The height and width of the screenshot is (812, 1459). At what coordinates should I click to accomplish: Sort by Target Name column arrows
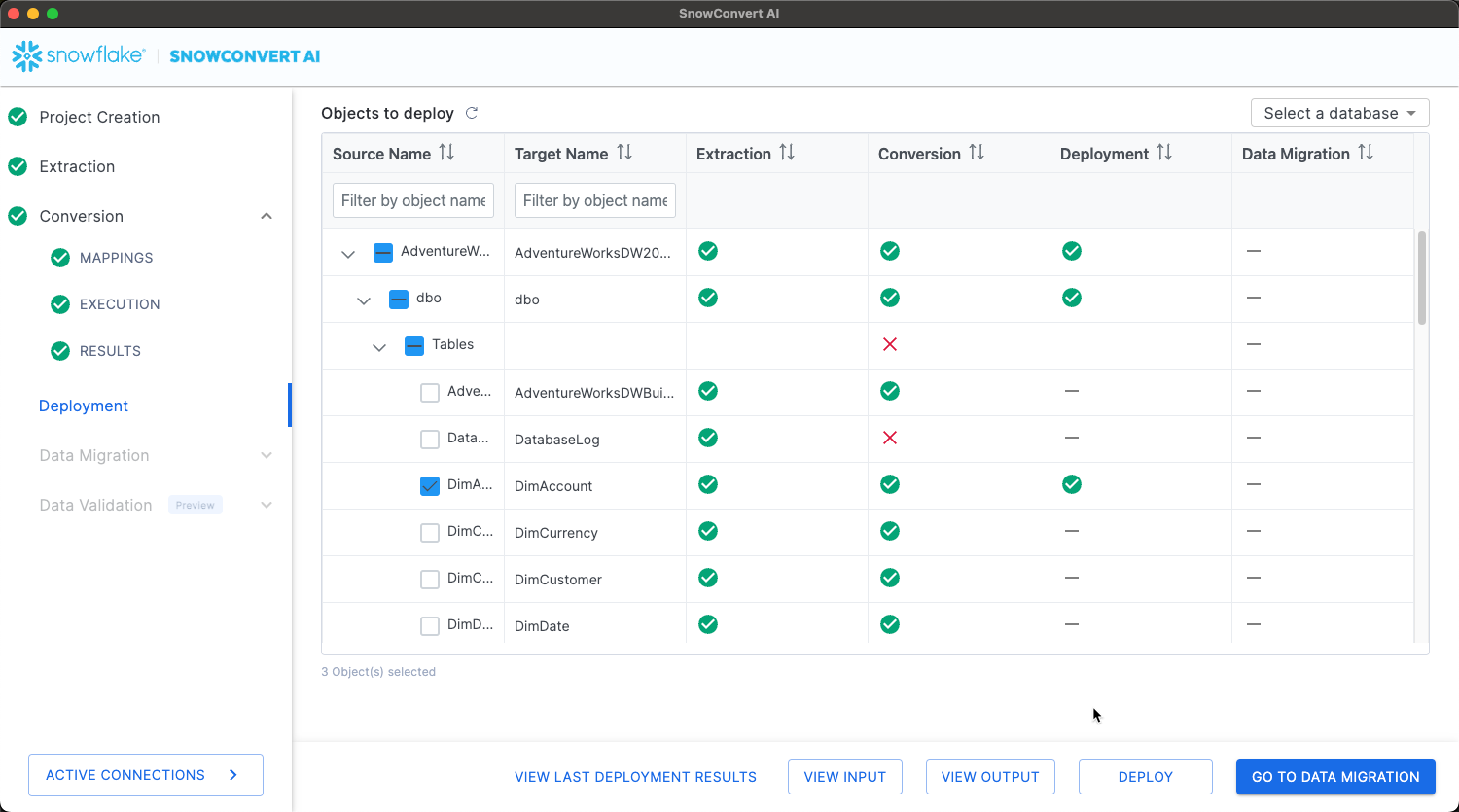click(x=624, y=153)
